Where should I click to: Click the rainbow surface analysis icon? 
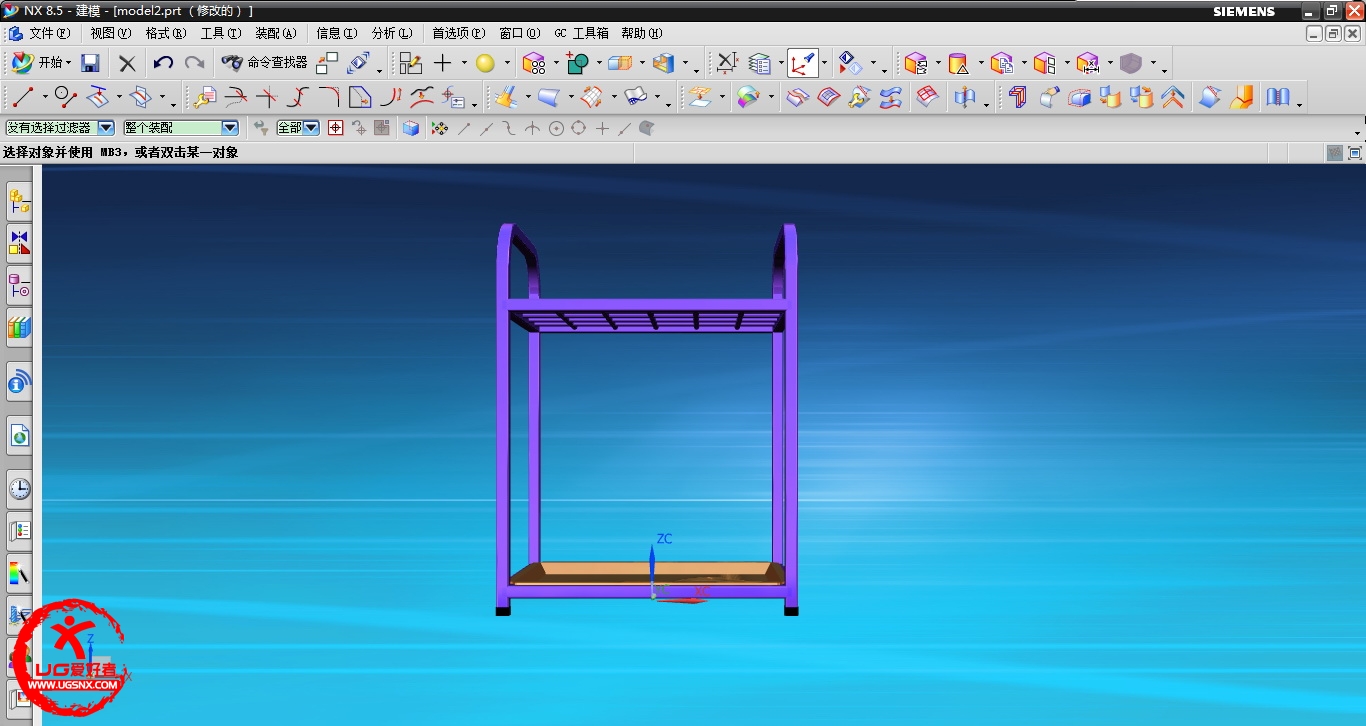748,97
